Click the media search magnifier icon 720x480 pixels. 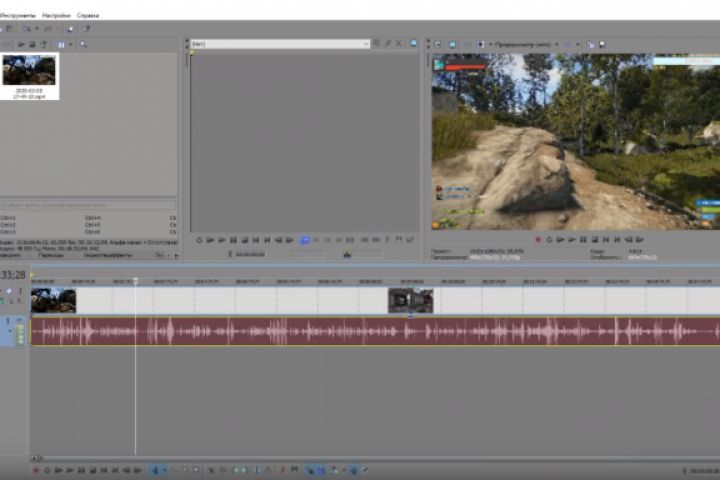point(84,45)
